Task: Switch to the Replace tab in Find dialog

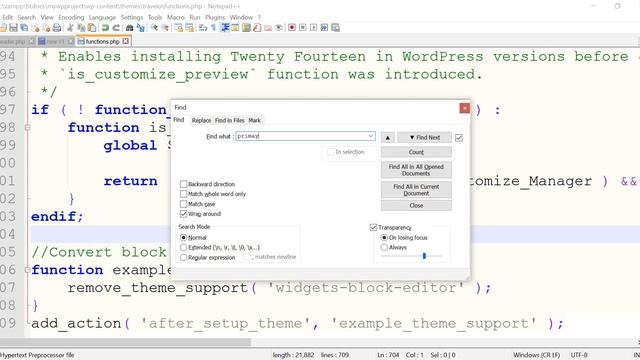Action: pyautogui.click(x=201, y=120)
